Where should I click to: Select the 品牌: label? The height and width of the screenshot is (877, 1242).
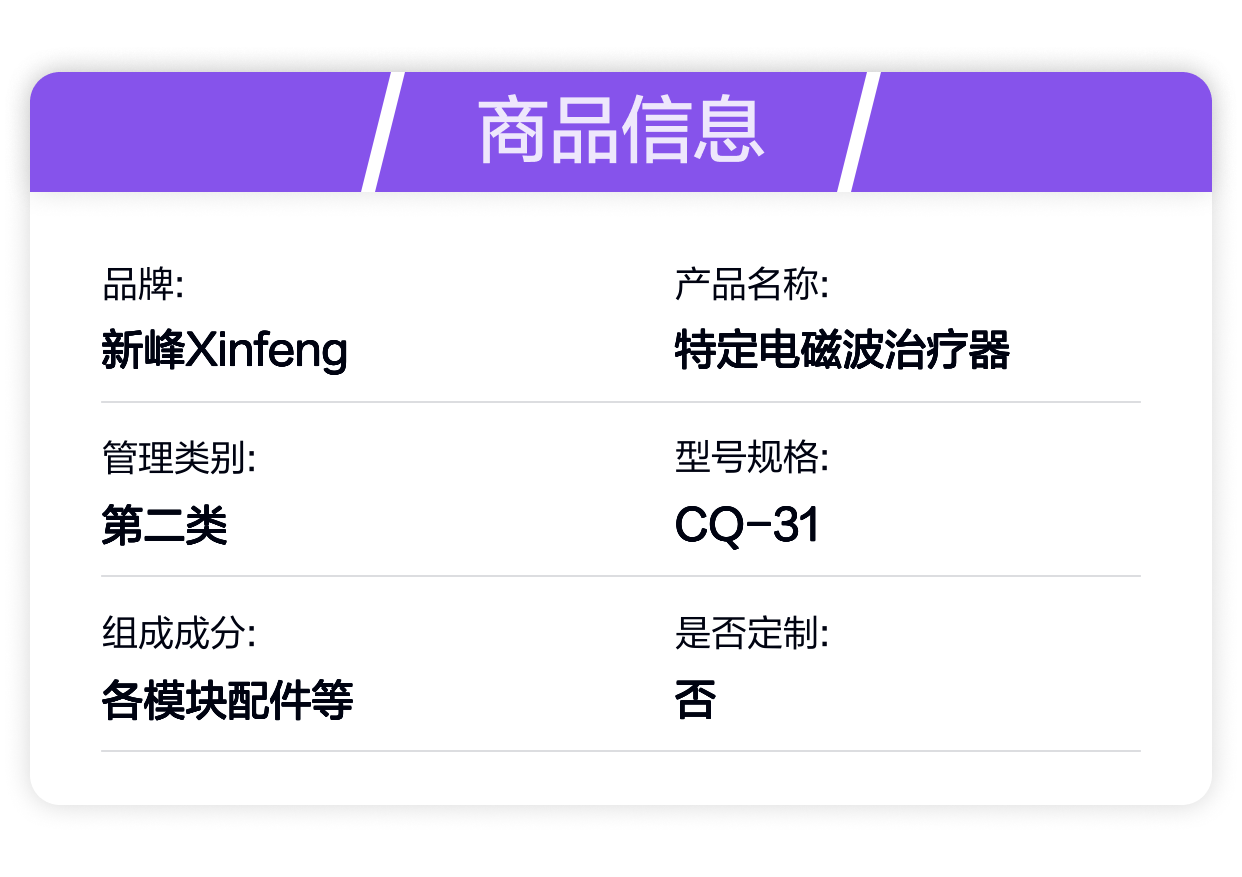pos(143,286)
